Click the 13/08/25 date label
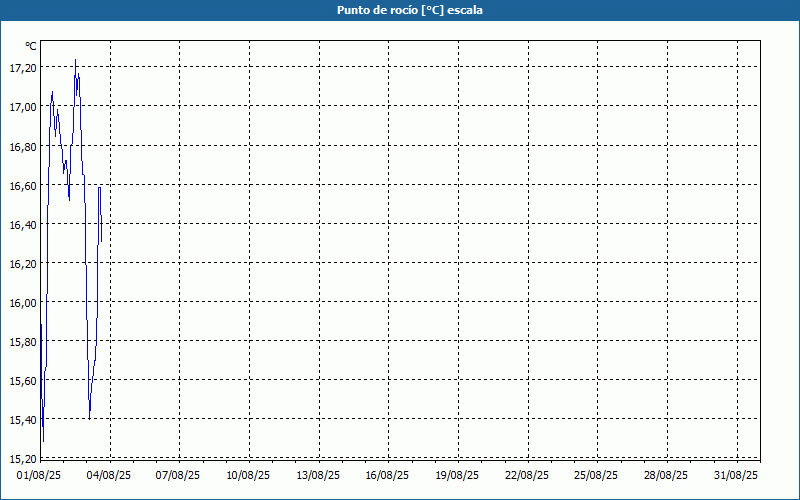Image resolution: width=800 pixels, height=500 pixels. (x=318, y=476)
